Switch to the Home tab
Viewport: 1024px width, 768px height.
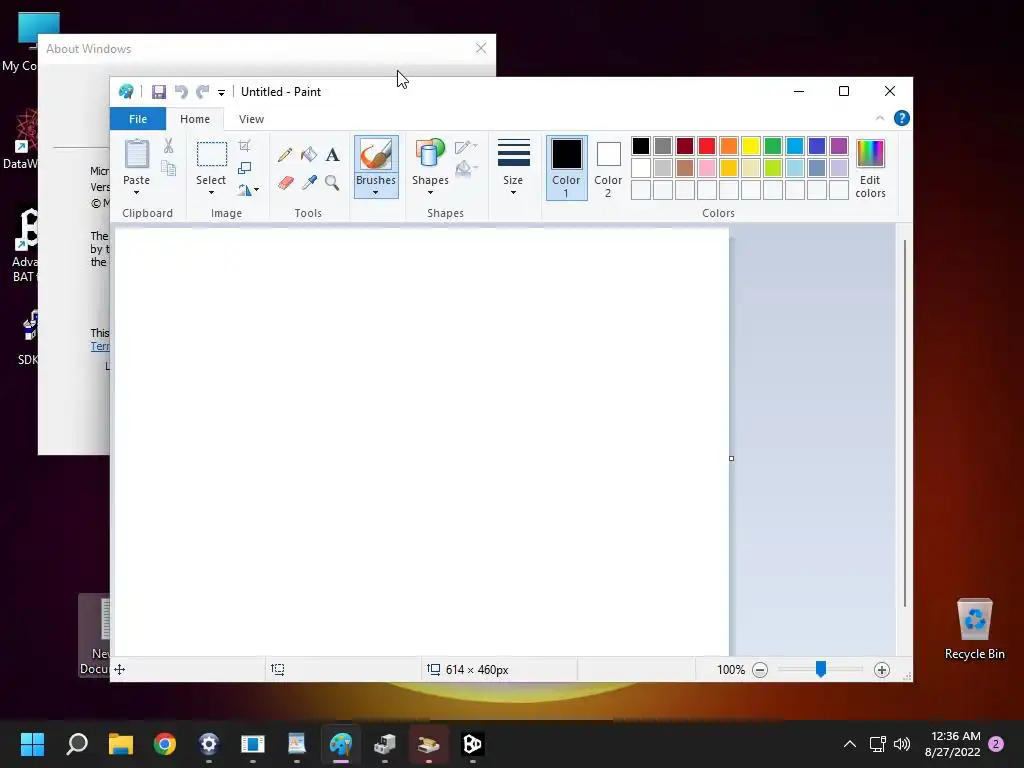[x=195, y=119]
